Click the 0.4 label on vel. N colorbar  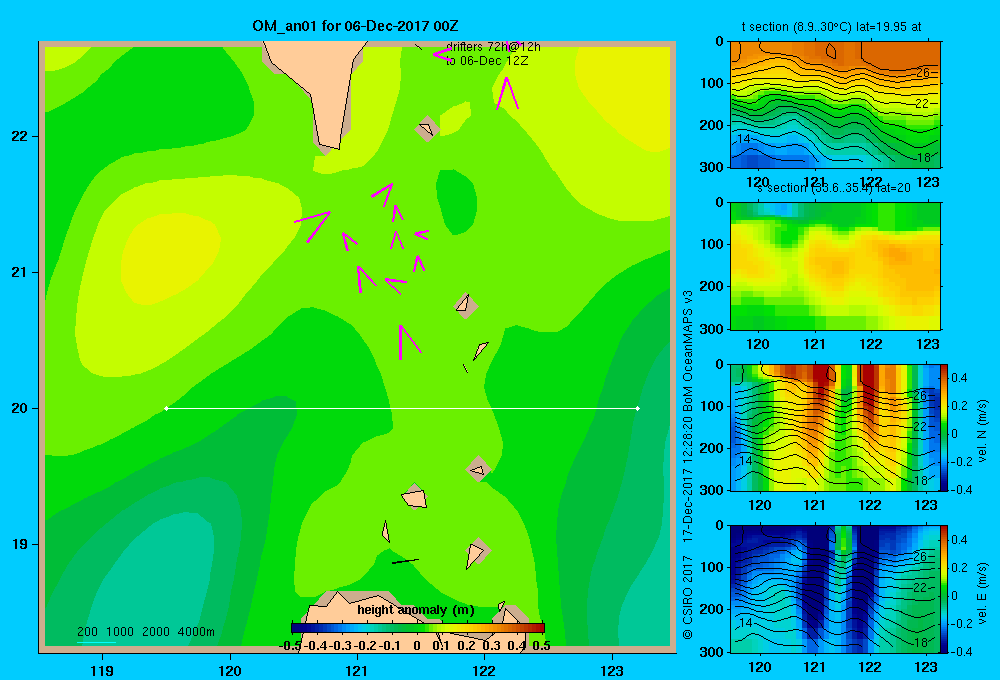tap(959, 378)
